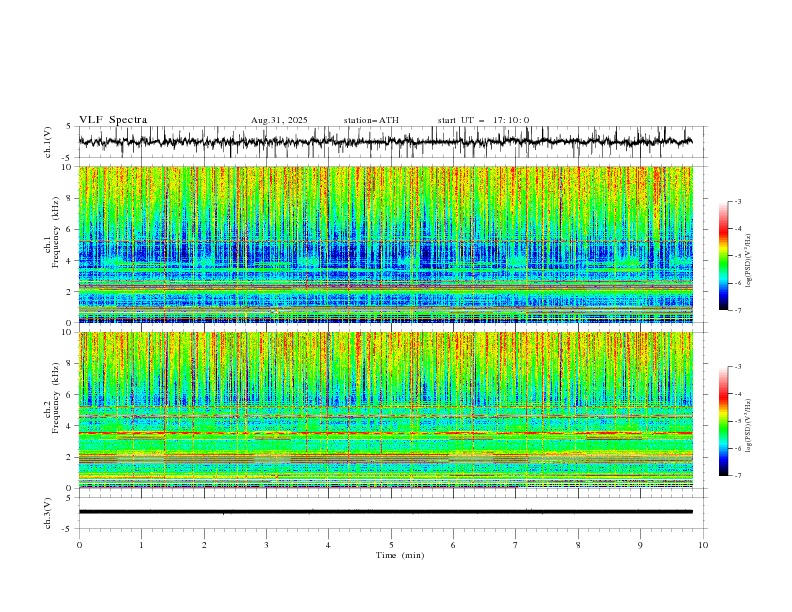Click the time axis tick label "4"
This screenshot has width=792, height=612.
pyautogui.click(x=328, y=545)
